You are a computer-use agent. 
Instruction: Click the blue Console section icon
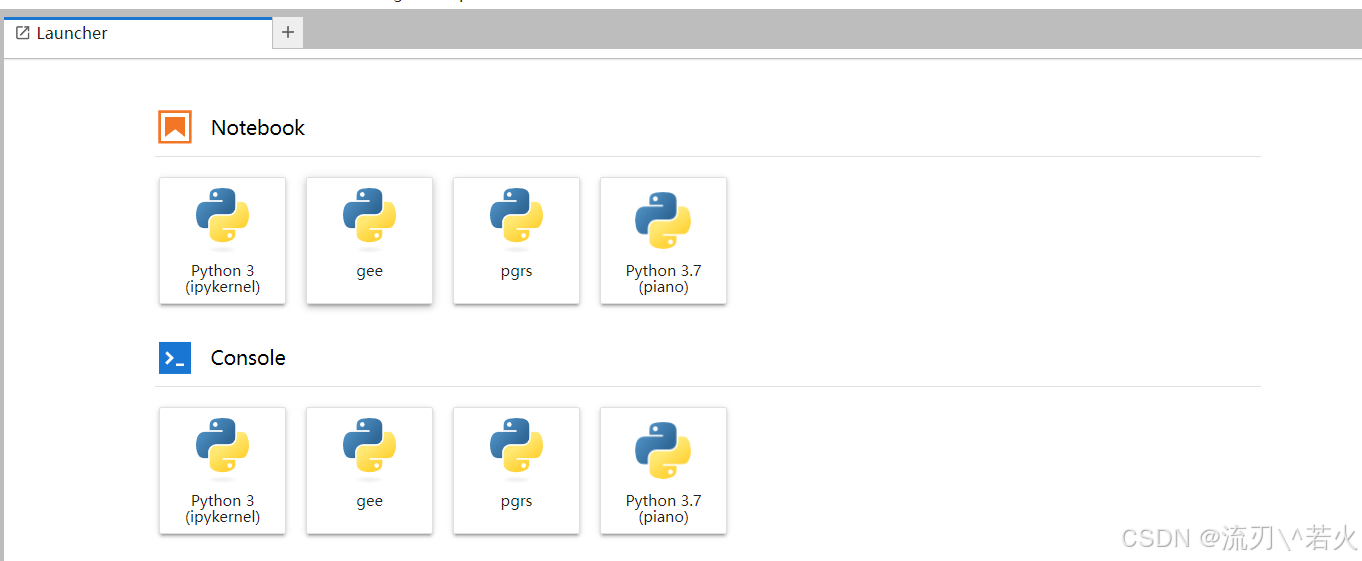coord(175,357)
